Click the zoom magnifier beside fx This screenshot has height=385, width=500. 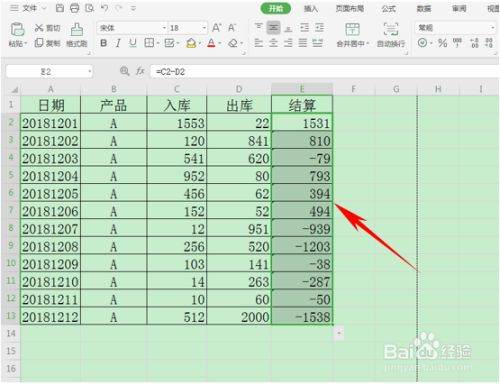[124, 71]
